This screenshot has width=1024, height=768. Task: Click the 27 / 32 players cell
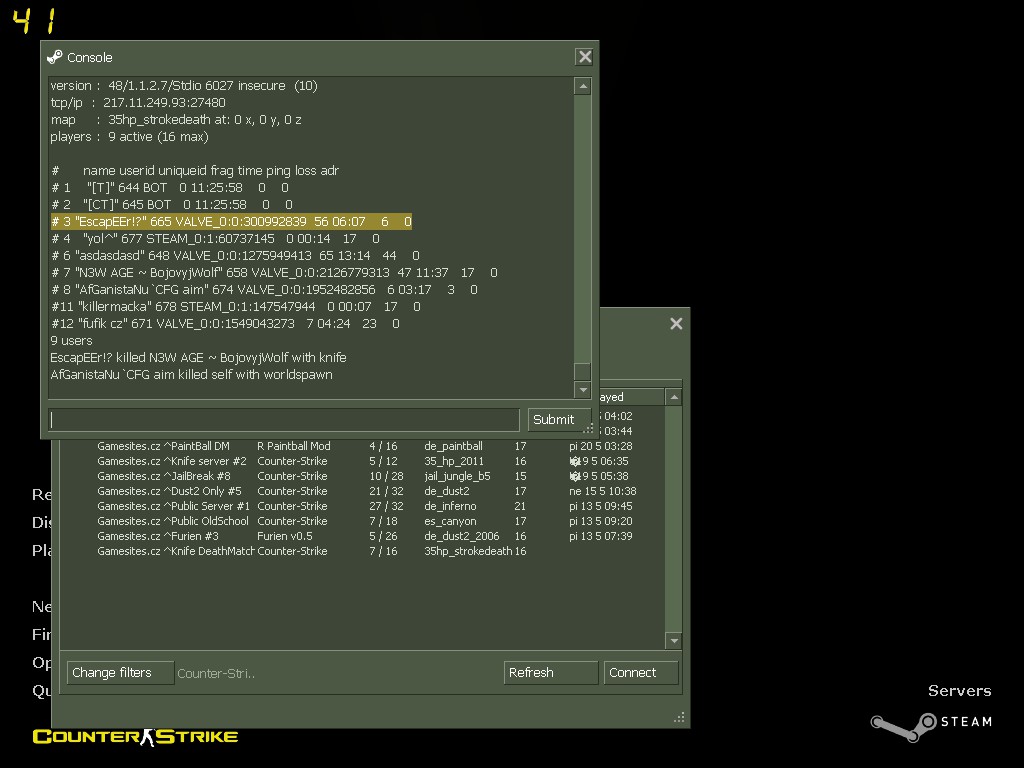click(x=386, y=506)
